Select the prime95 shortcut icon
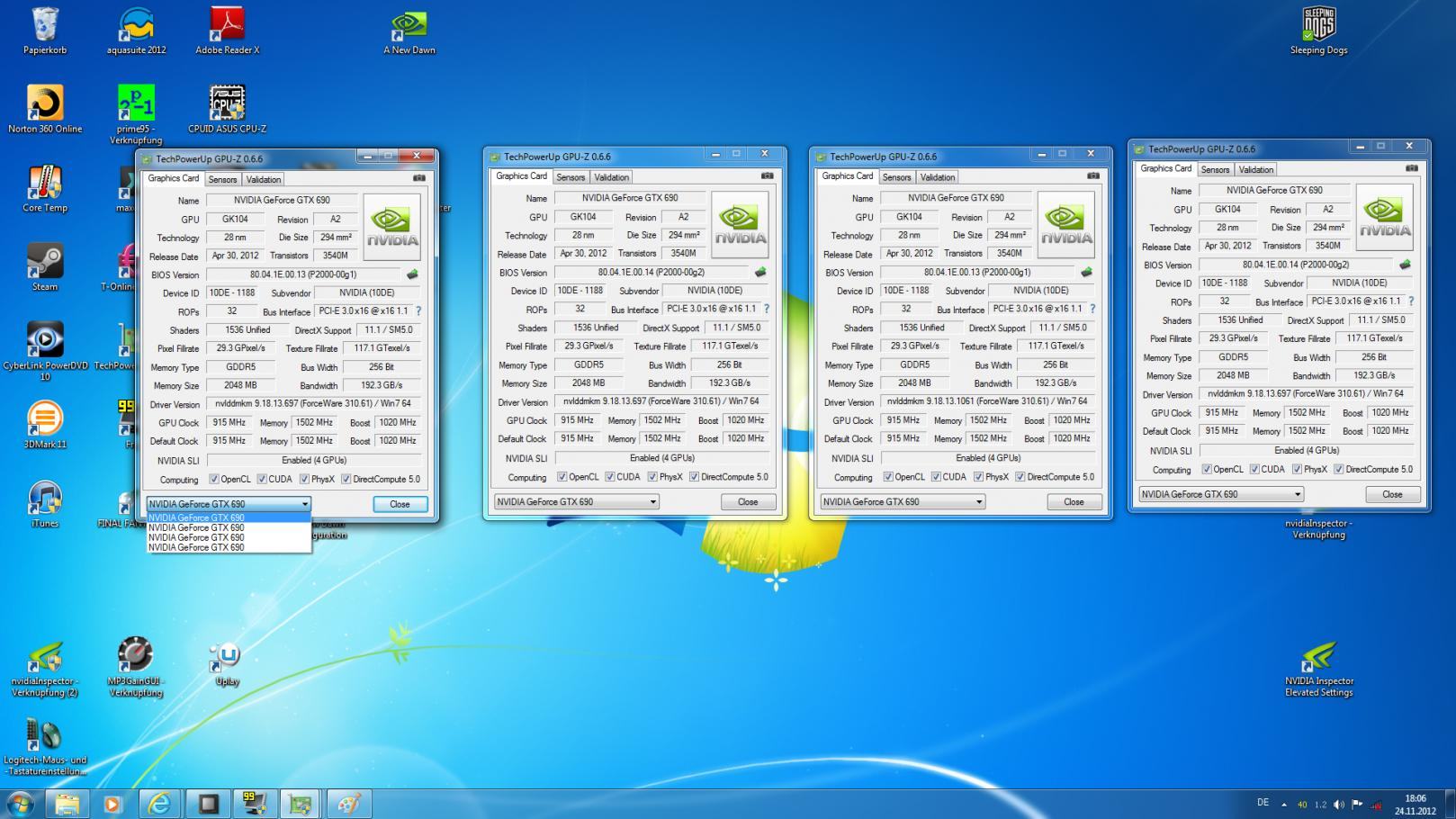 [x=136, y=114]
